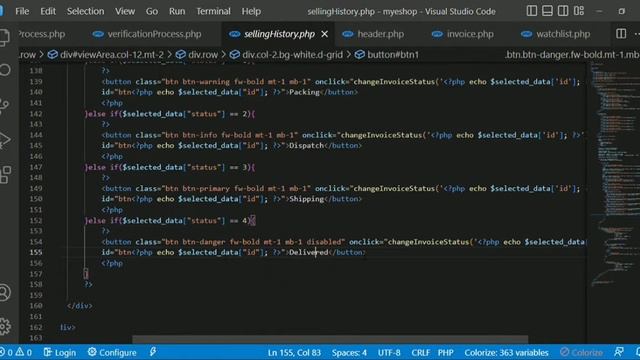Viewport: 640px width, 360px height.
Task: Click Login in the status bar
Action: coord(60,352)
